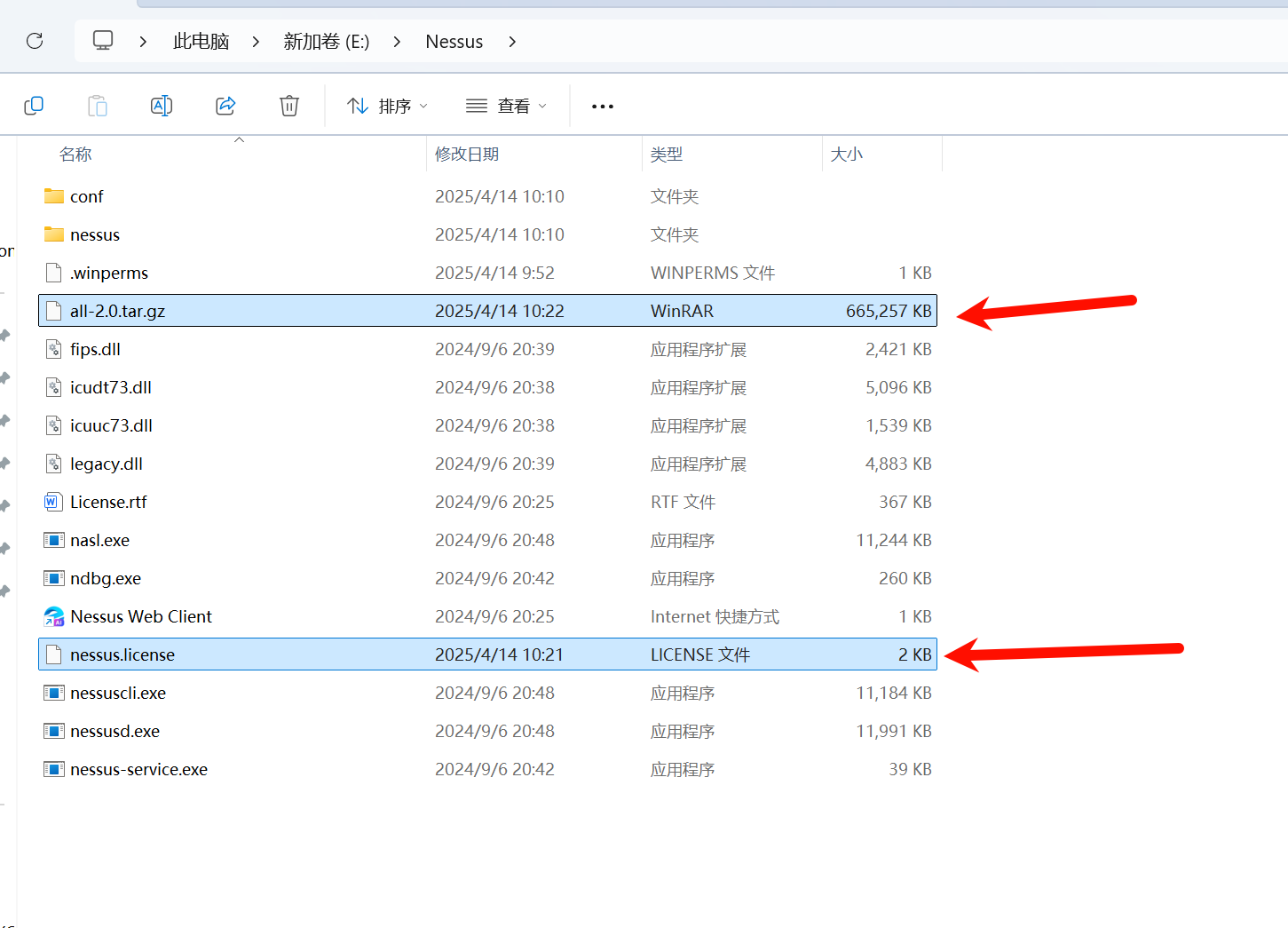Click the icuuc73.dll file icon
Viewport: 1288px width, 928px height.
54,425
